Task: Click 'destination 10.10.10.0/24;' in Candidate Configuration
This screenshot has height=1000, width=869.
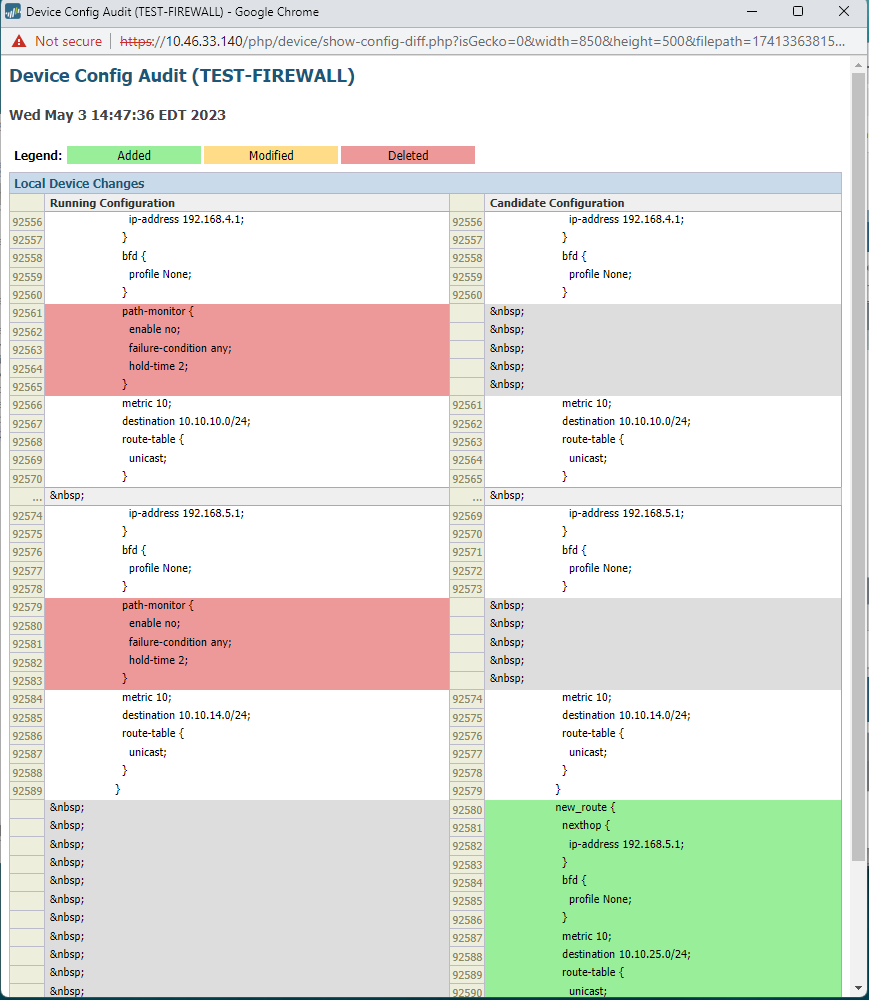Action: tap(626, 421)
